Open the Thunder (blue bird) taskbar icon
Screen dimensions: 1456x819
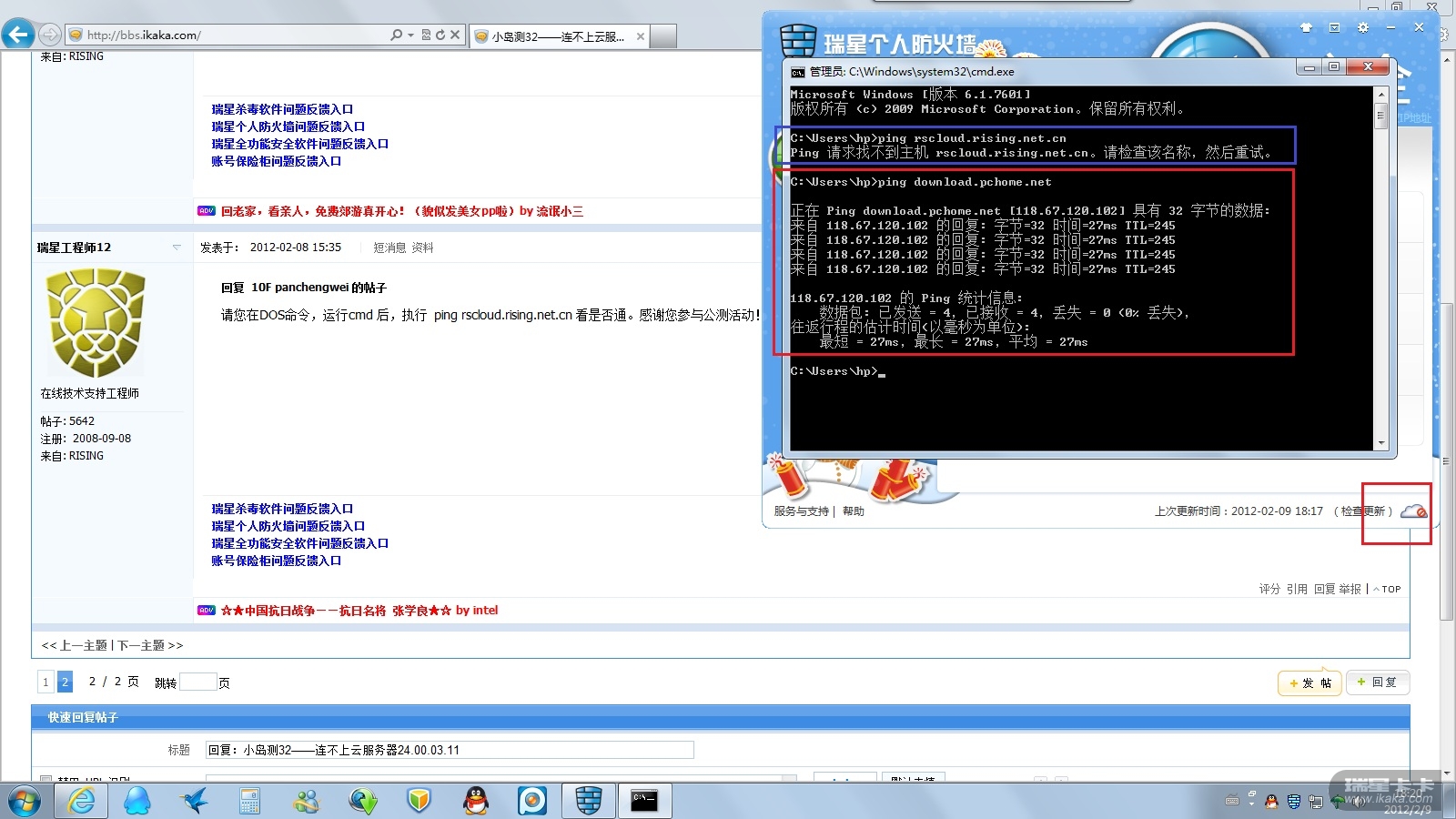[194, 801]
